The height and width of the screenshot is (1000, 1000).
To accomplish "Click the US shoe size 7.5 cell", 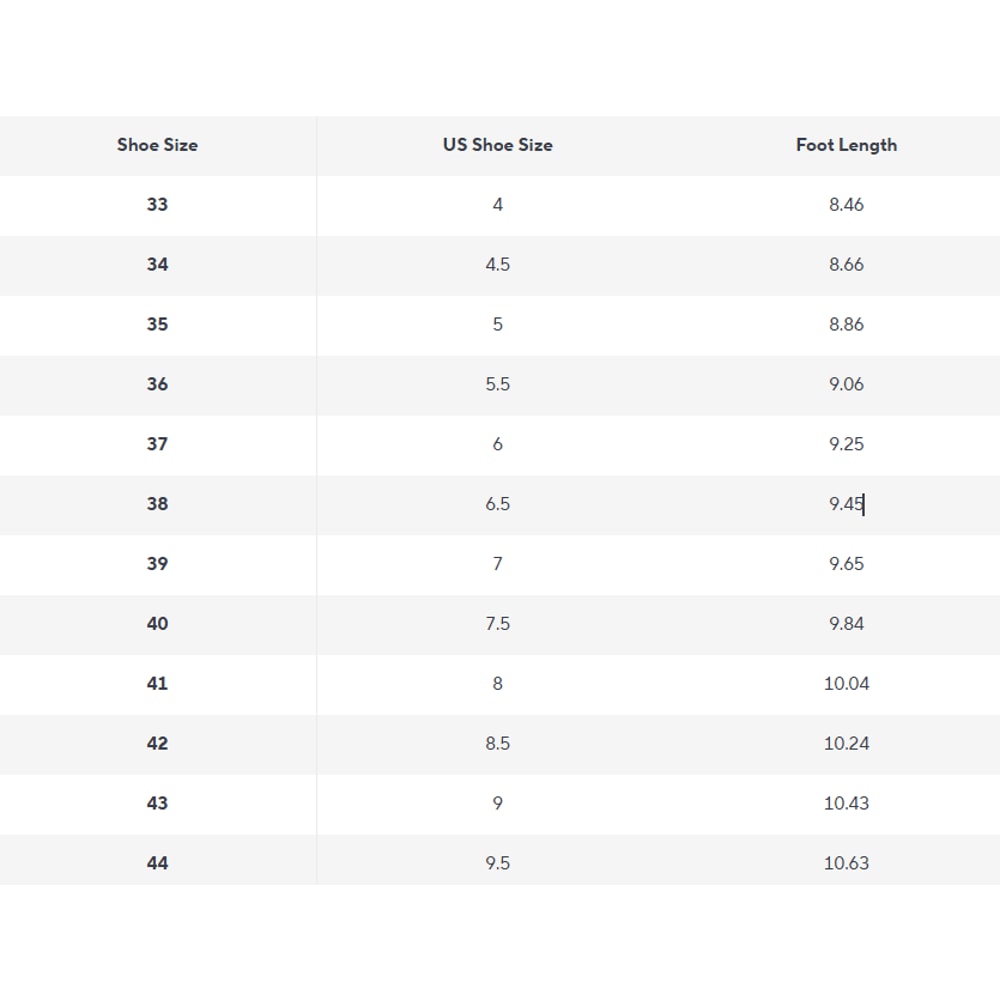I will click(x=497, y=624).
